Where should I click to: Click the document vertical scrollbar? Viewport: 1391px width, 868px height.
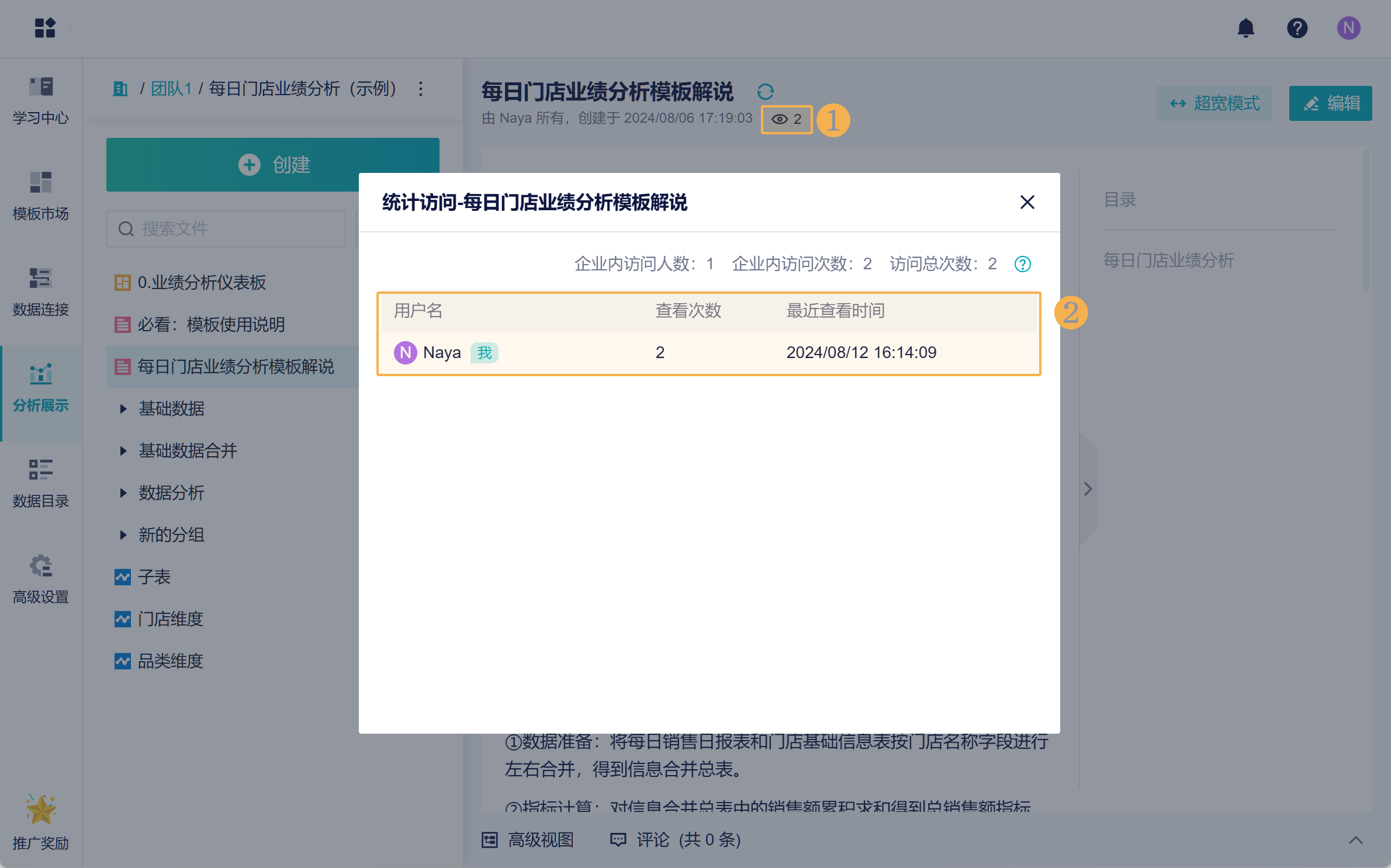click(x=1366, y=221)
